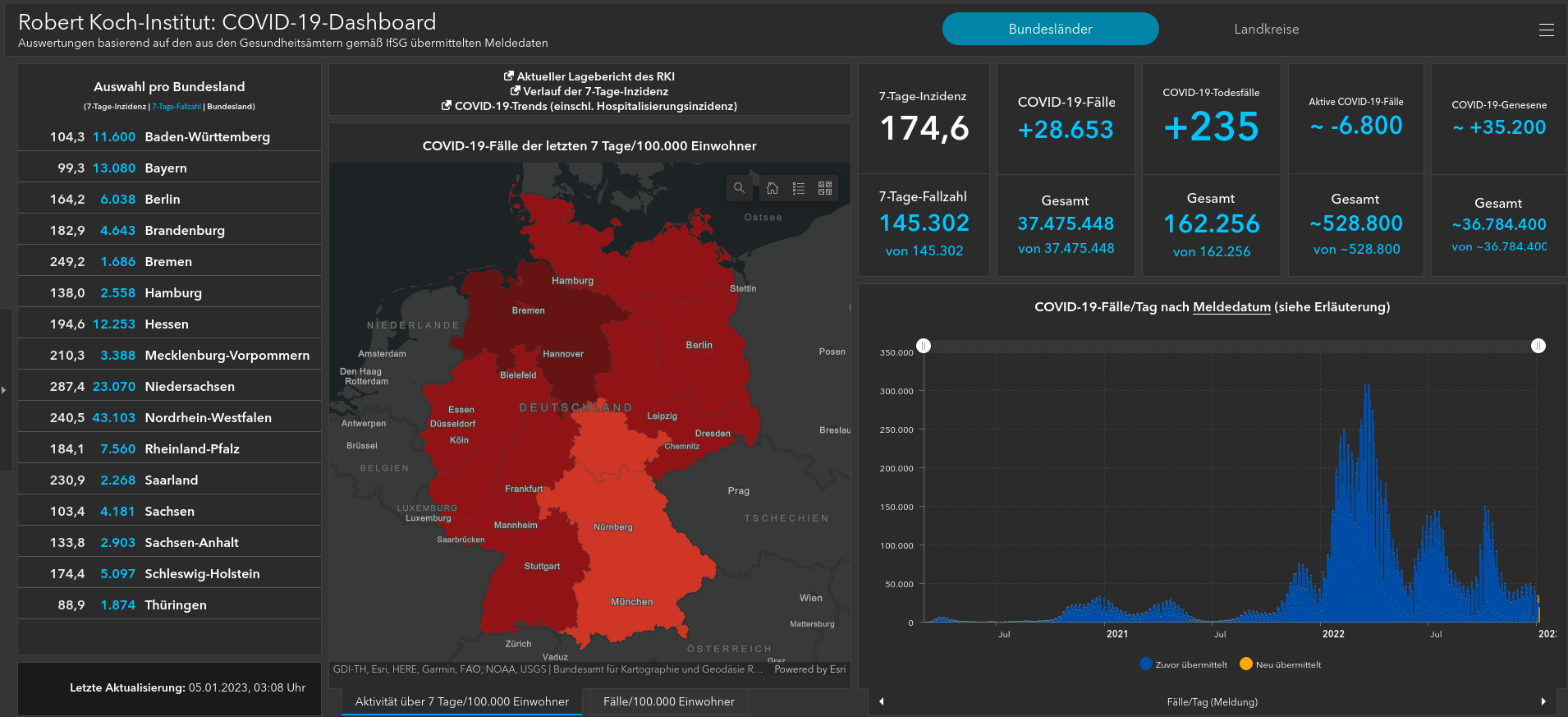Toggle 'Neu übermittelt' legend series
Image resolution: width=1568 pixels, height=717 pixels.
1281,664
